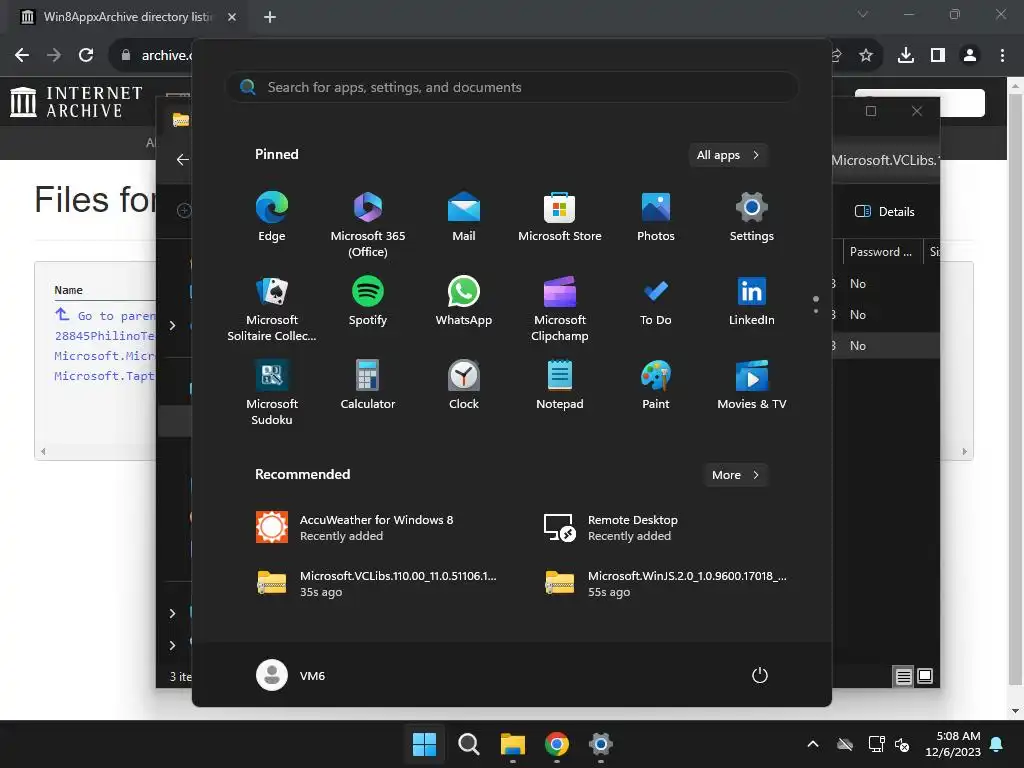Switch File Explorer to details list view
The height and width of the screenshot is (768, 1024).
point(903,677)
